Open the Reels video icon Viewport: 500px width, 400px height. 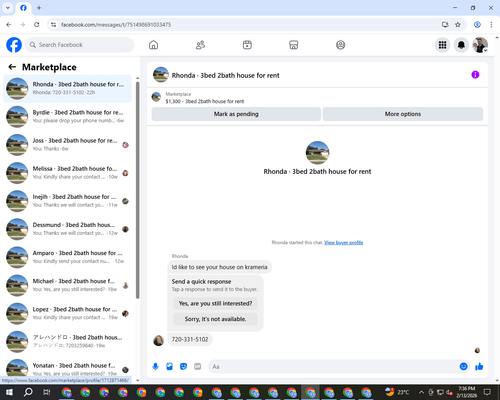coord(247,45)
